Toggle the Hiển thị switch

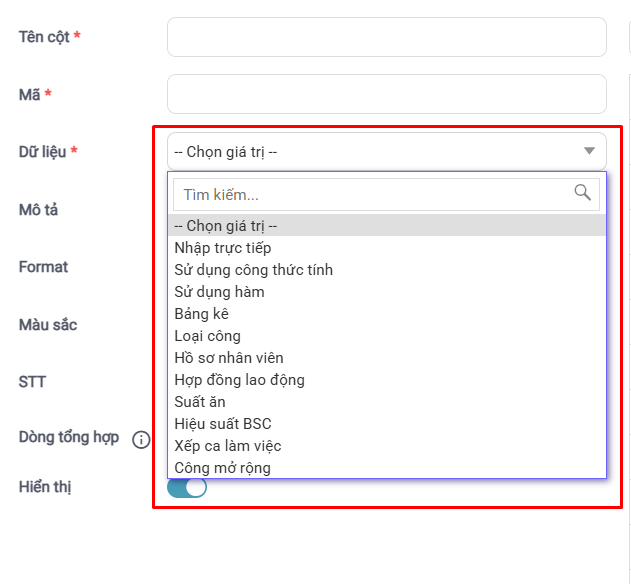click(187, 487)
